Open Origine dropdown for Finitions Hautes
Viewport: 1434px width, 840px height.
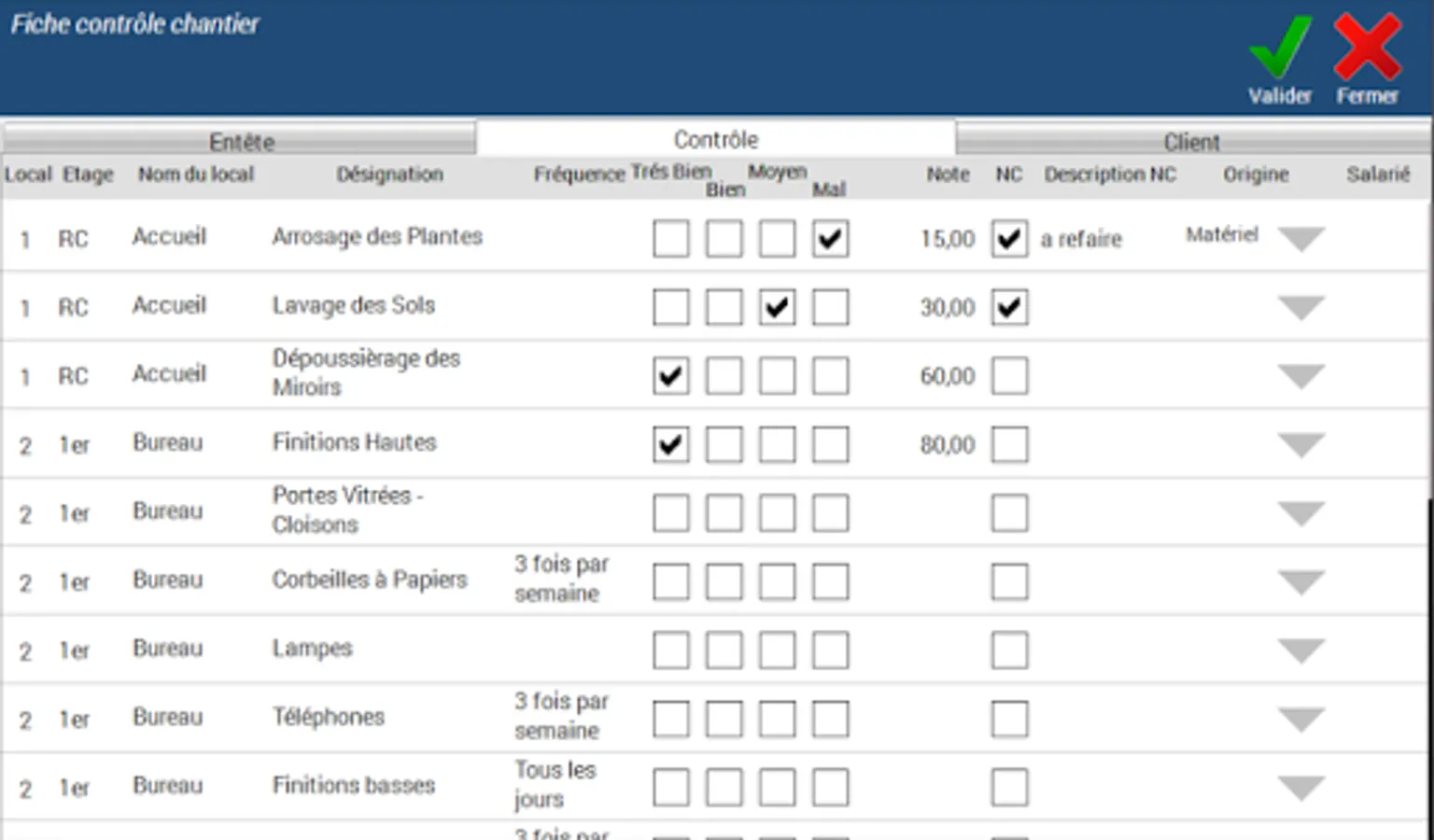tap(1301, 444)
